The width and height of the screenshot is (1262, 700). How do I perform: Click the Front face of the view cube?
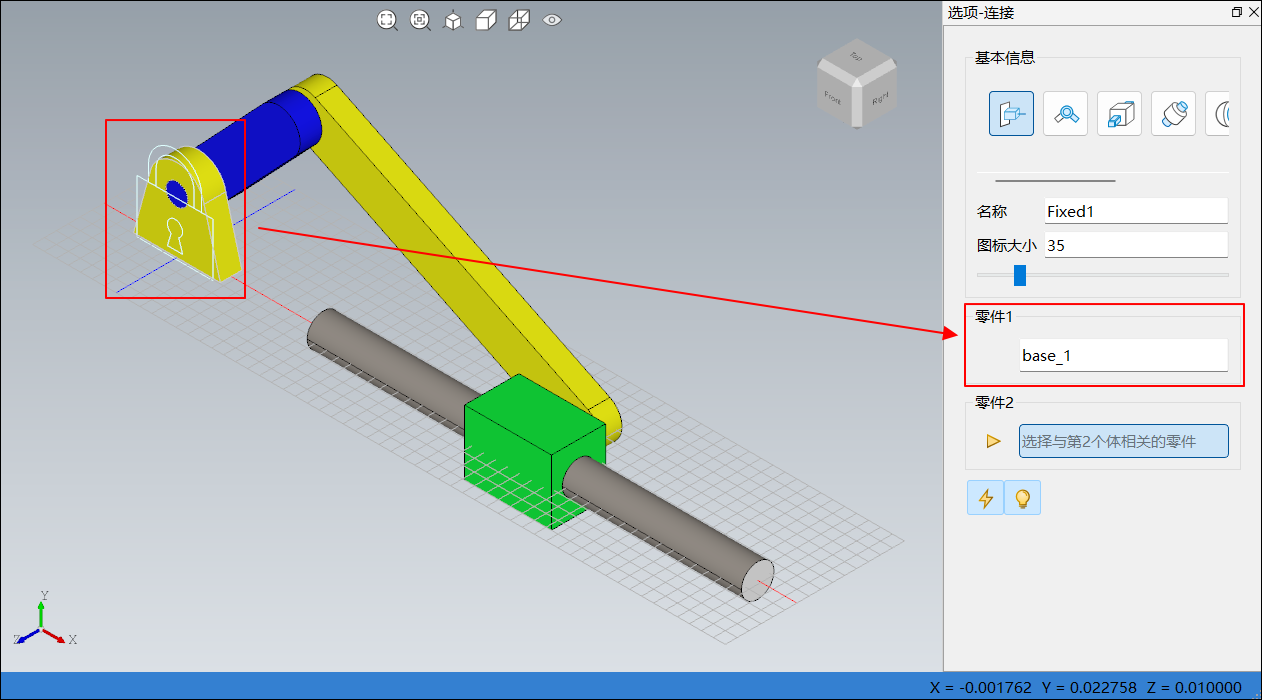click(x=833, y=96)
